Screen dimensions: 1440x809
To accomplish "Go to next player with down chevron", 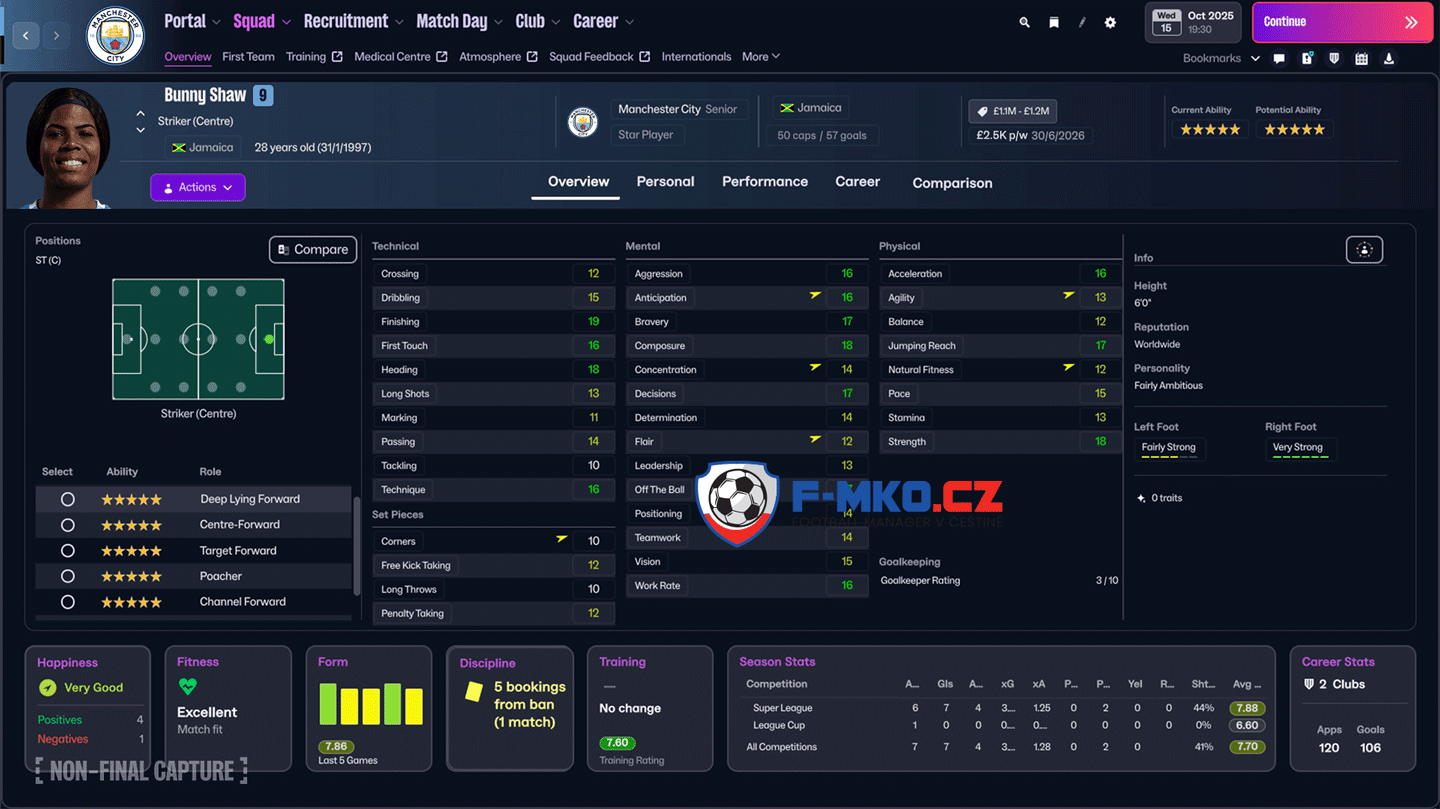I will (x=141, y=131).
